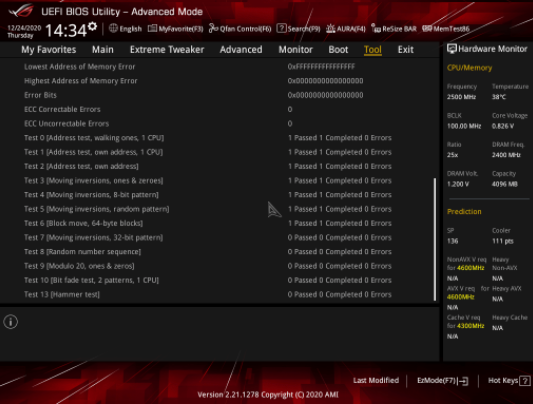Click the 2500 MHz frequency value
Viewport: 533px width, 404px height.
tap(461, 97)
